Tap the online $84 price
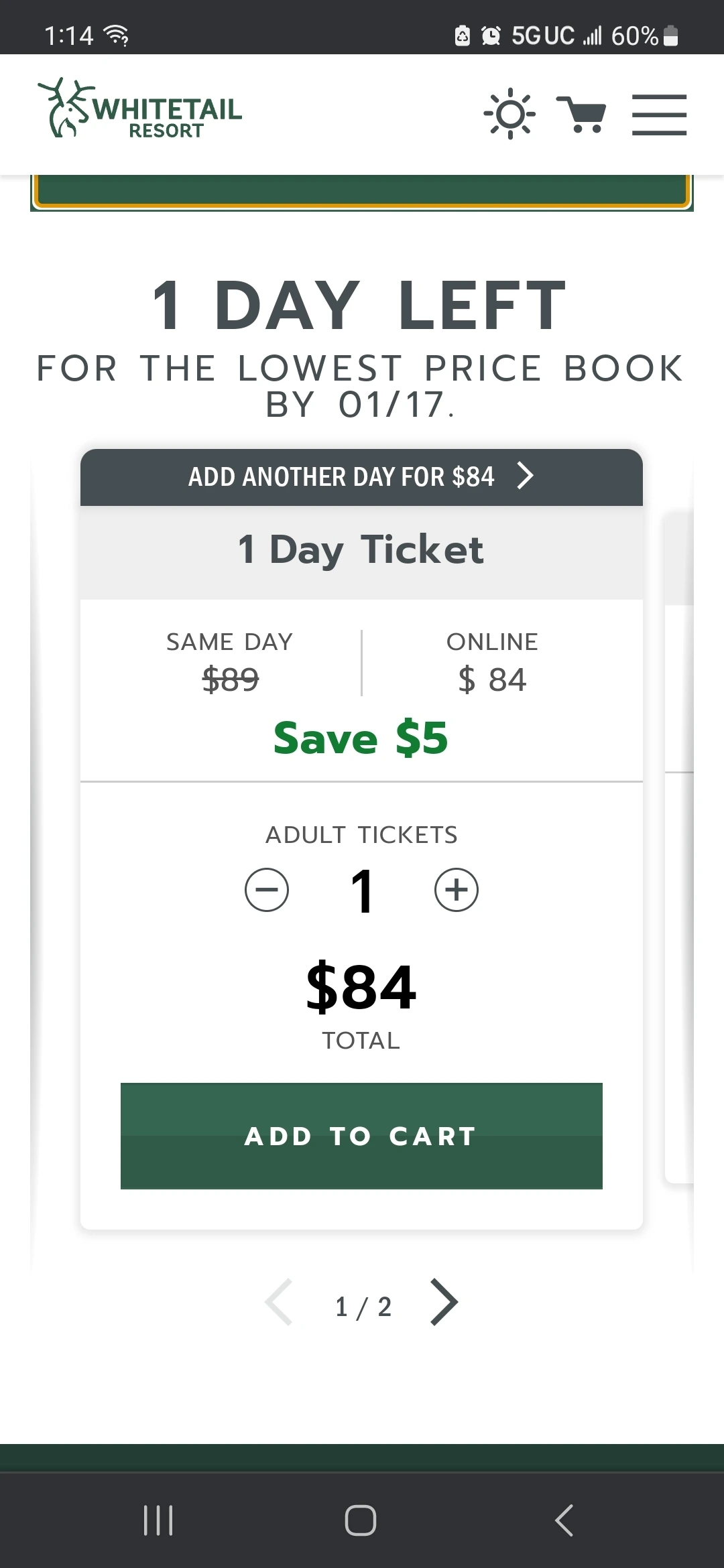 492,679
